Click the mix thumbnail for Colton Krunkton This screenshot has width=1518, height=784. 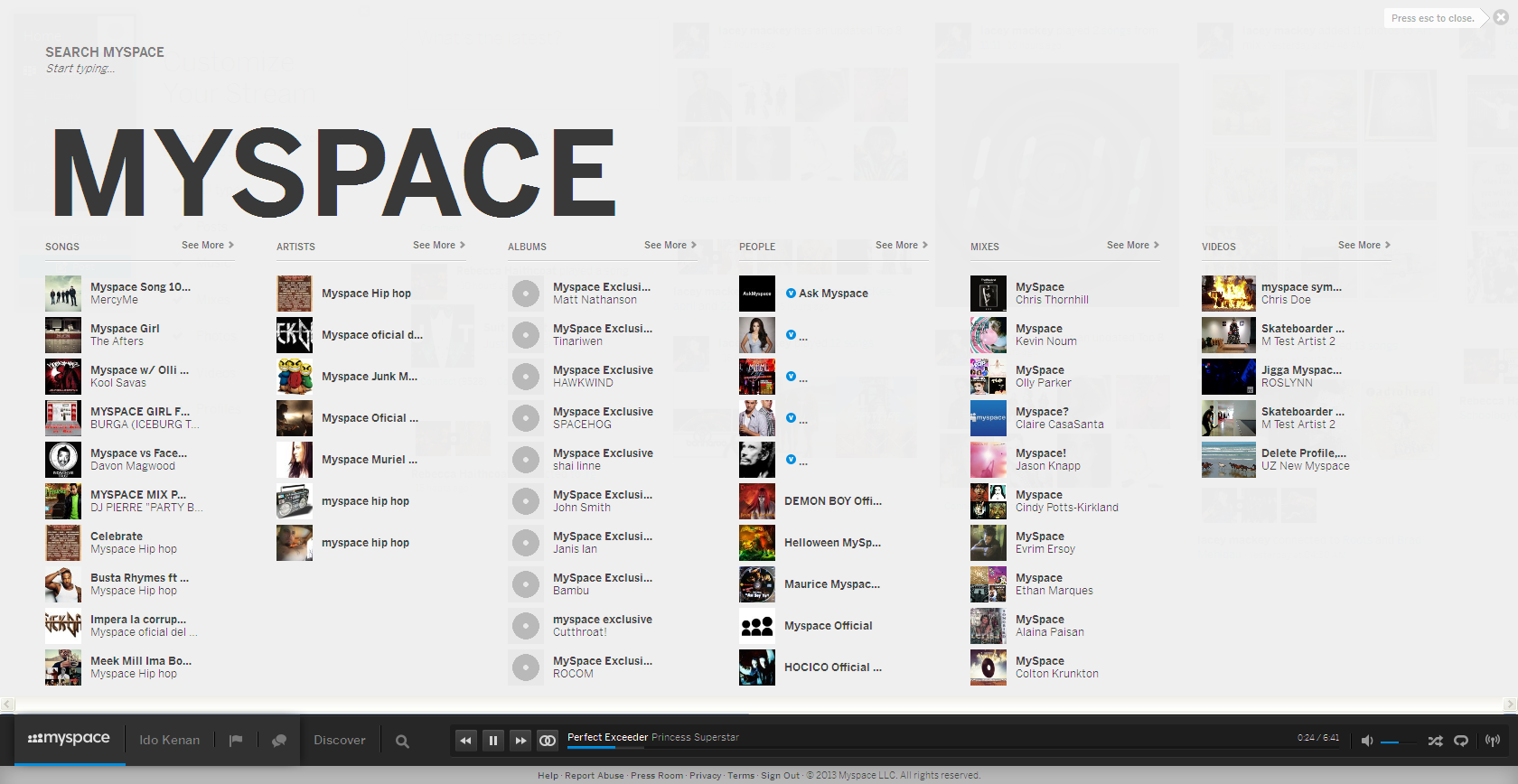pos(989,667)
